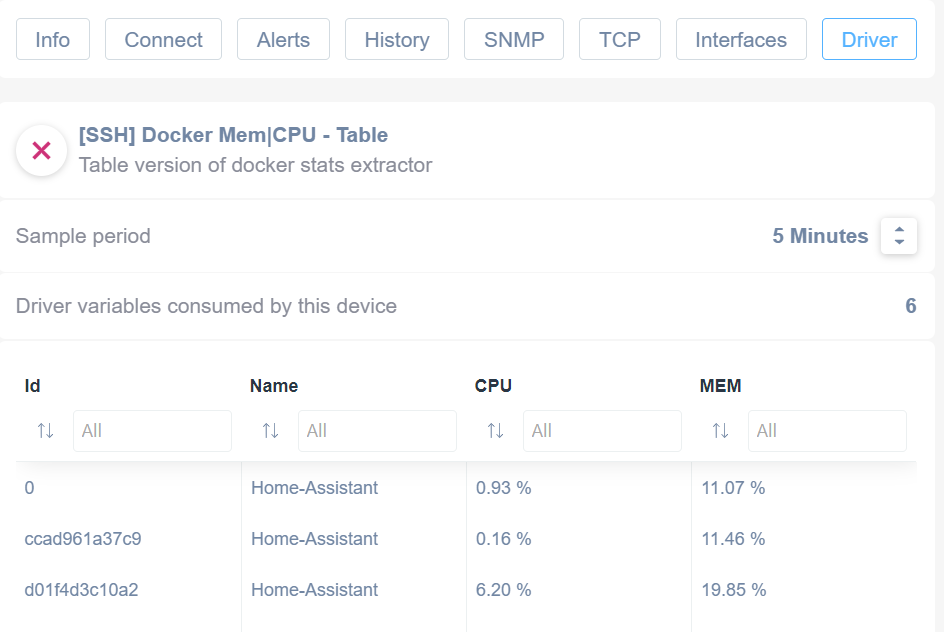
Task: Sort table by Id column arrows
Action: pos(45,431)
